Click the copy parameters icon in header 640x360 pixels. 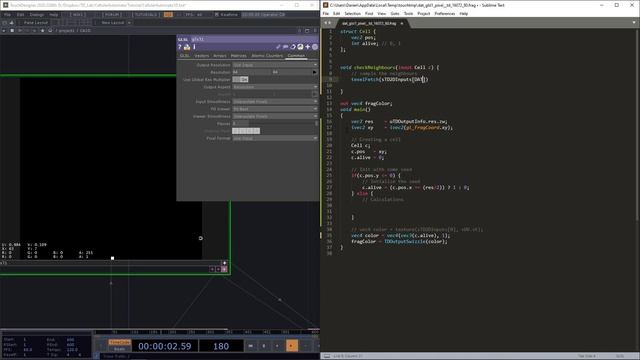tap(293, 47)
